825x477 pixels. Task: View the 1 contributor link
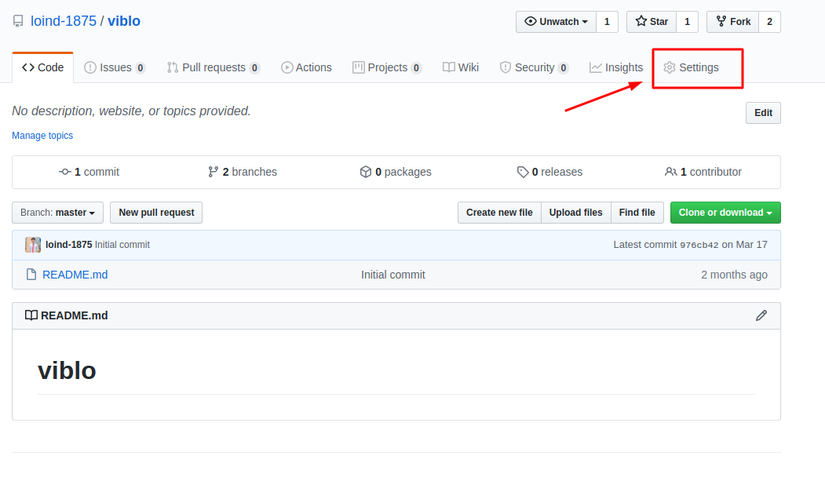(x=703, y=172)
